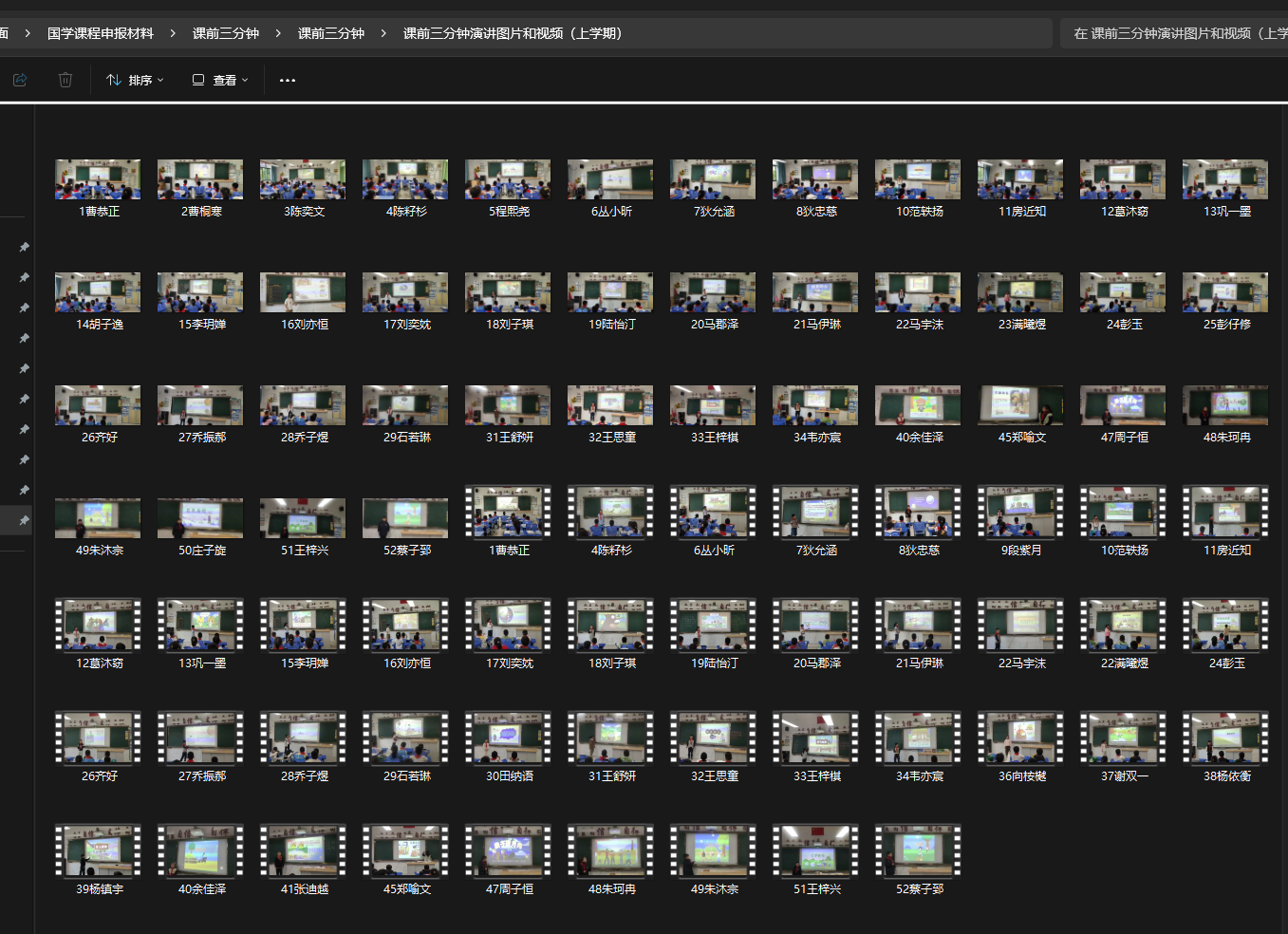
Task: Click the Share icon in the toolbar
Action: [x=20, y=81]
